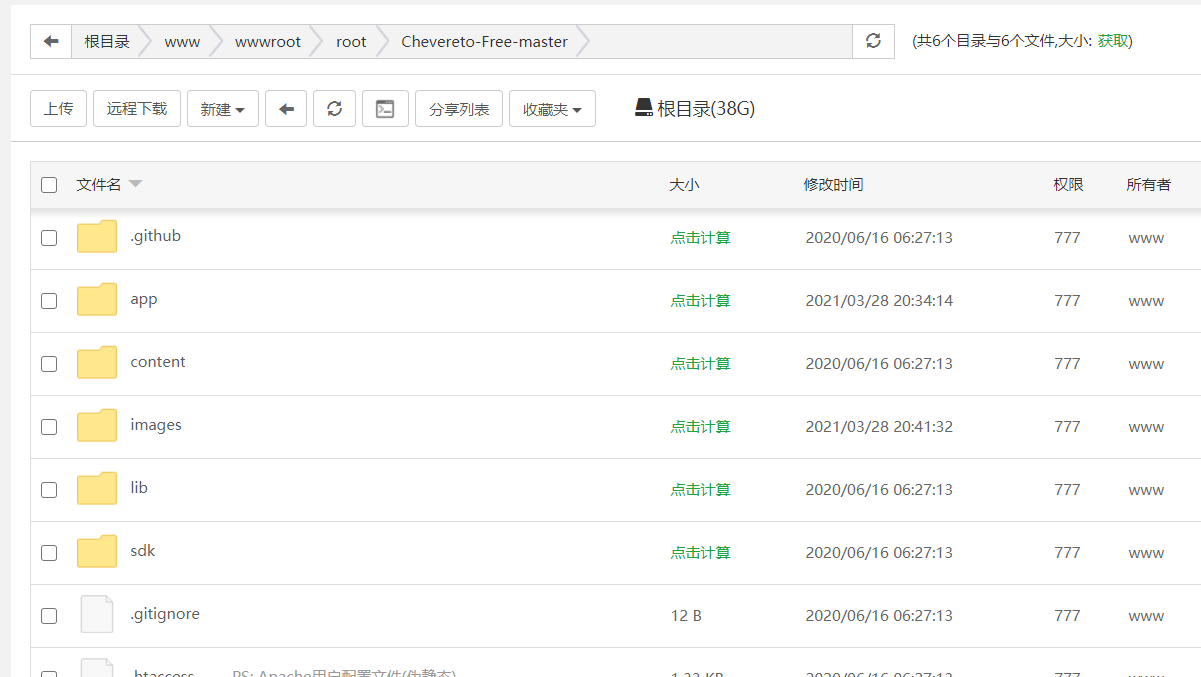The width and height of the screenshot is (1201, 677).
Task: Click the .gitignore file icon
Action: click(x=97, y=614)
